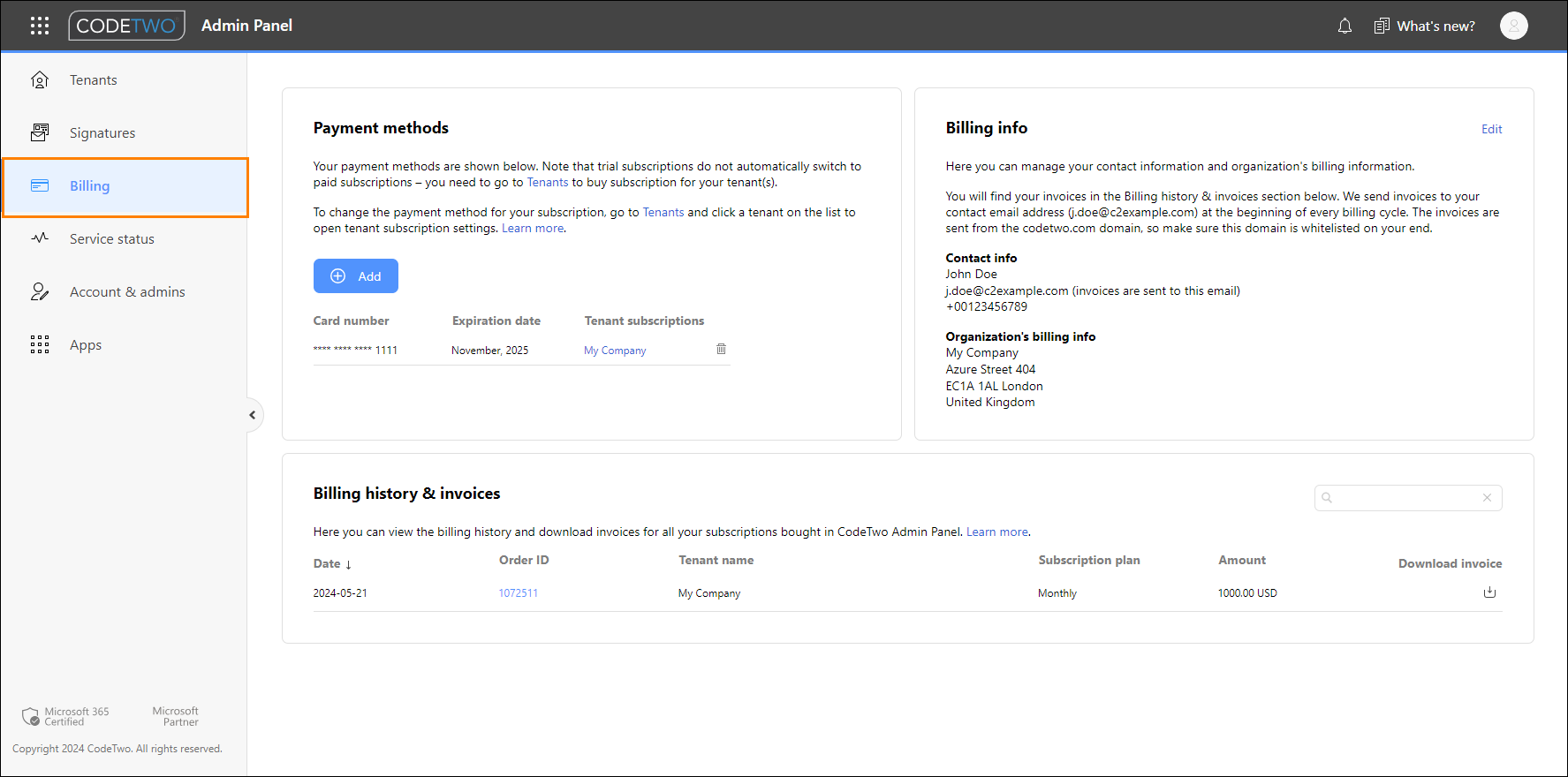
Task: Click the Subscription plan column header
Action: (x=1089, y=560)
